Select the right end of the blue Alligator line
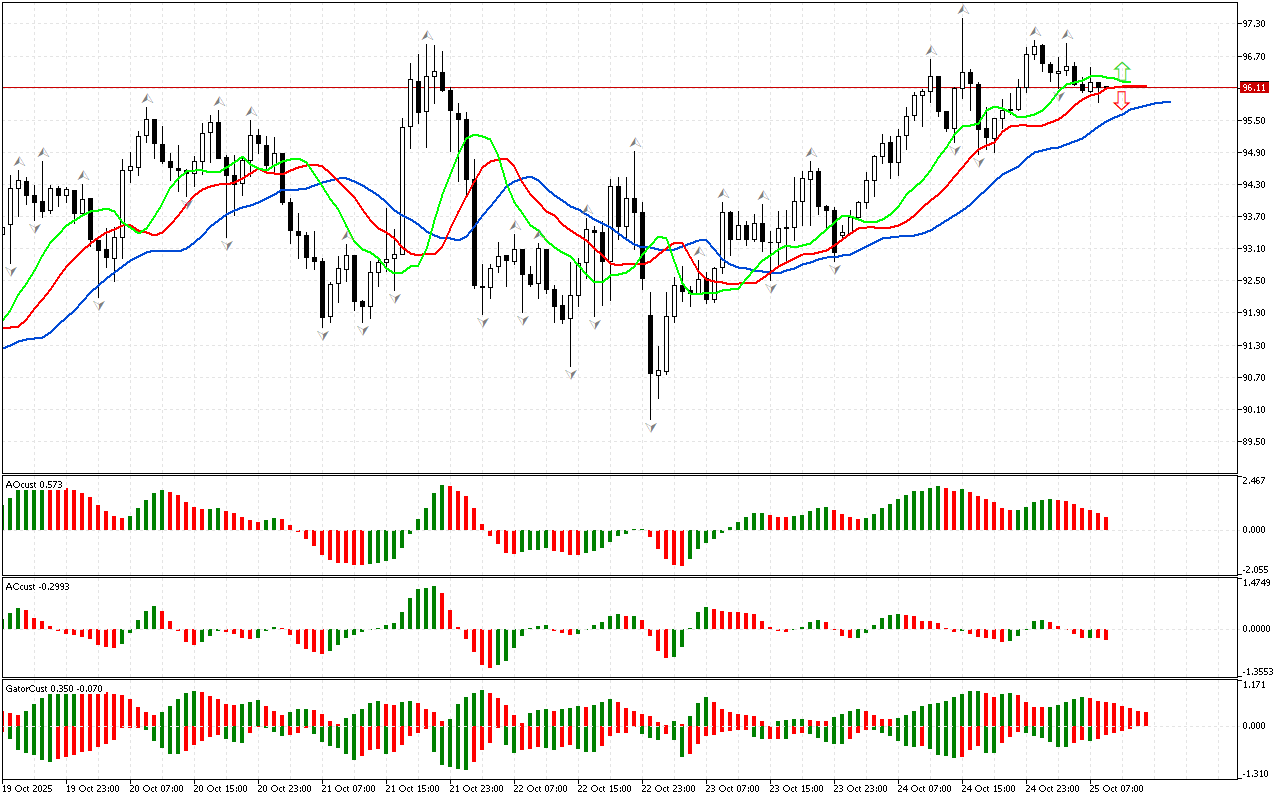Viewport: 1280px width, 800px height. pyautogui.click(x=1169, y=102)
